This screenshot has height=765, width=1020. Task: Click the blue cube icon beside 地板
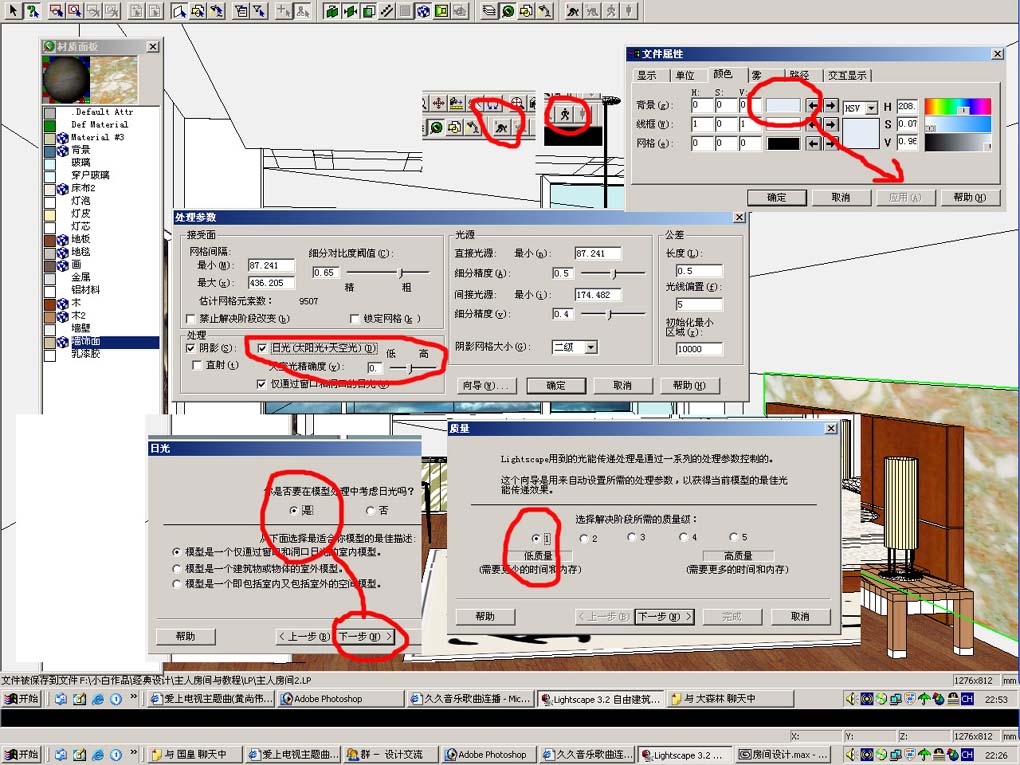coord(62,239)
